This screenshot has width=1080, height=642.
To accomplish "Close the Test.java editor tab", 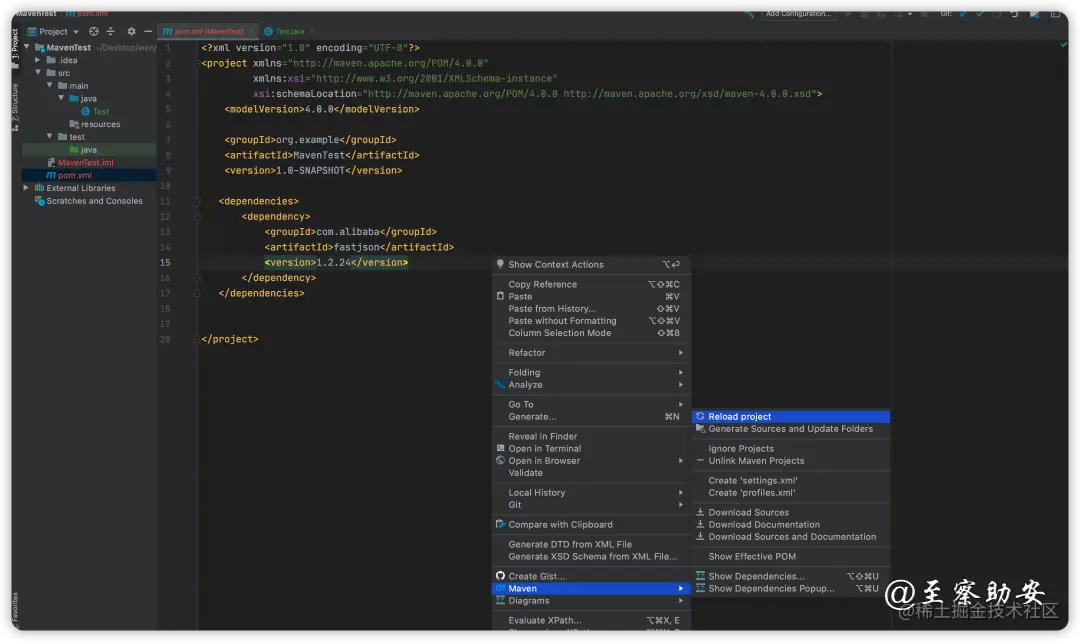I will click(x=312, y=32).
